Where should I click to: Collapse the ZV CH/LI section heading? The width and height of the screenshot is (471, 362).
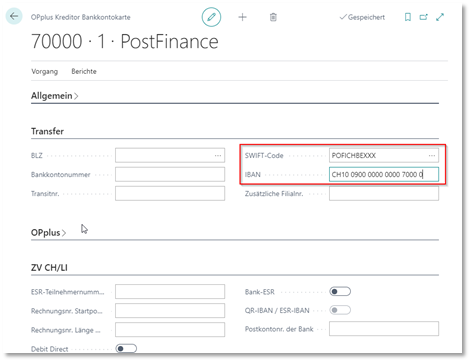pyautogui.click(x=49, y=268)
